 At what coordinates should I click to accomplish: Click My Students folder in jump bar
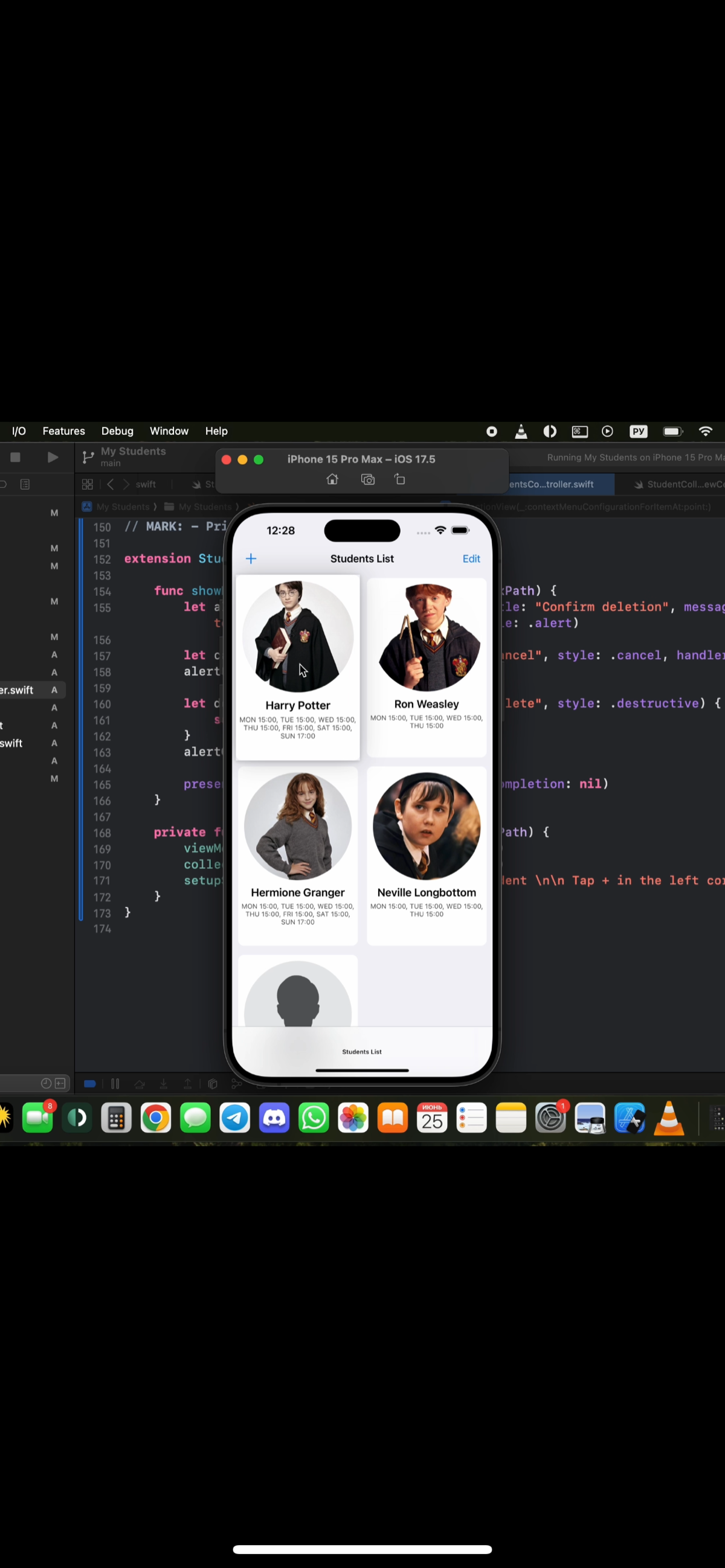[x=198, y=507]
